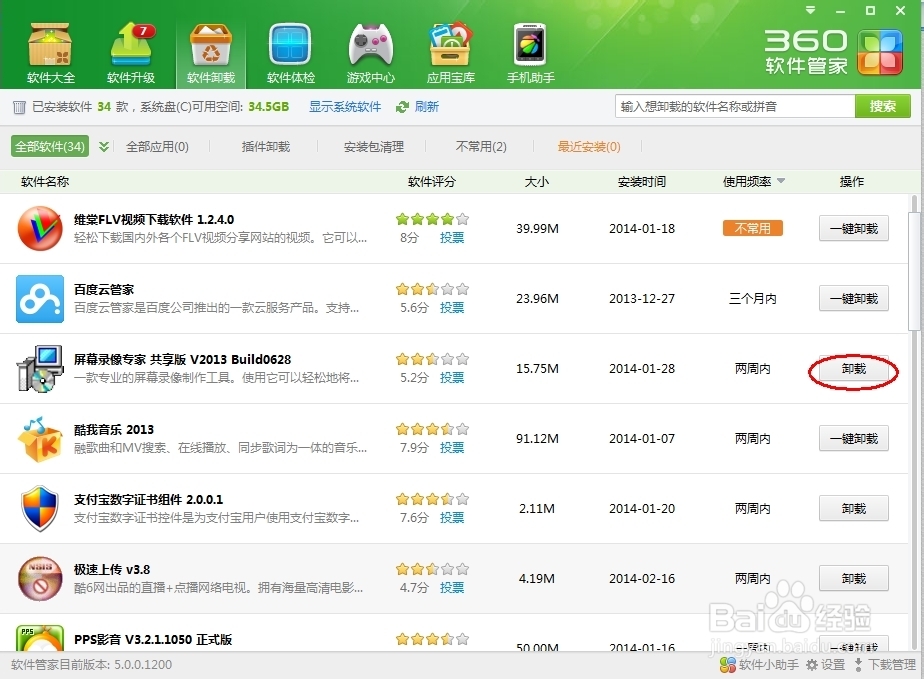924x679 pixels.
Task: Open 下载管理 in the status bar
Action: click(885, 665)
